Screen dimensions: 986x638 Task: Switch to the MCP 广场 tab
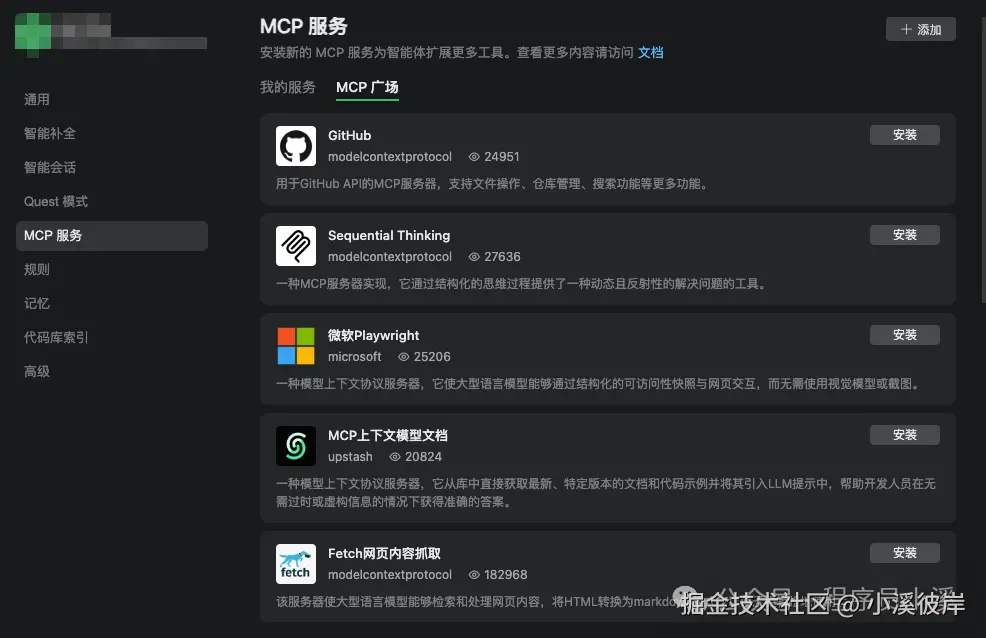coord(367,87)
